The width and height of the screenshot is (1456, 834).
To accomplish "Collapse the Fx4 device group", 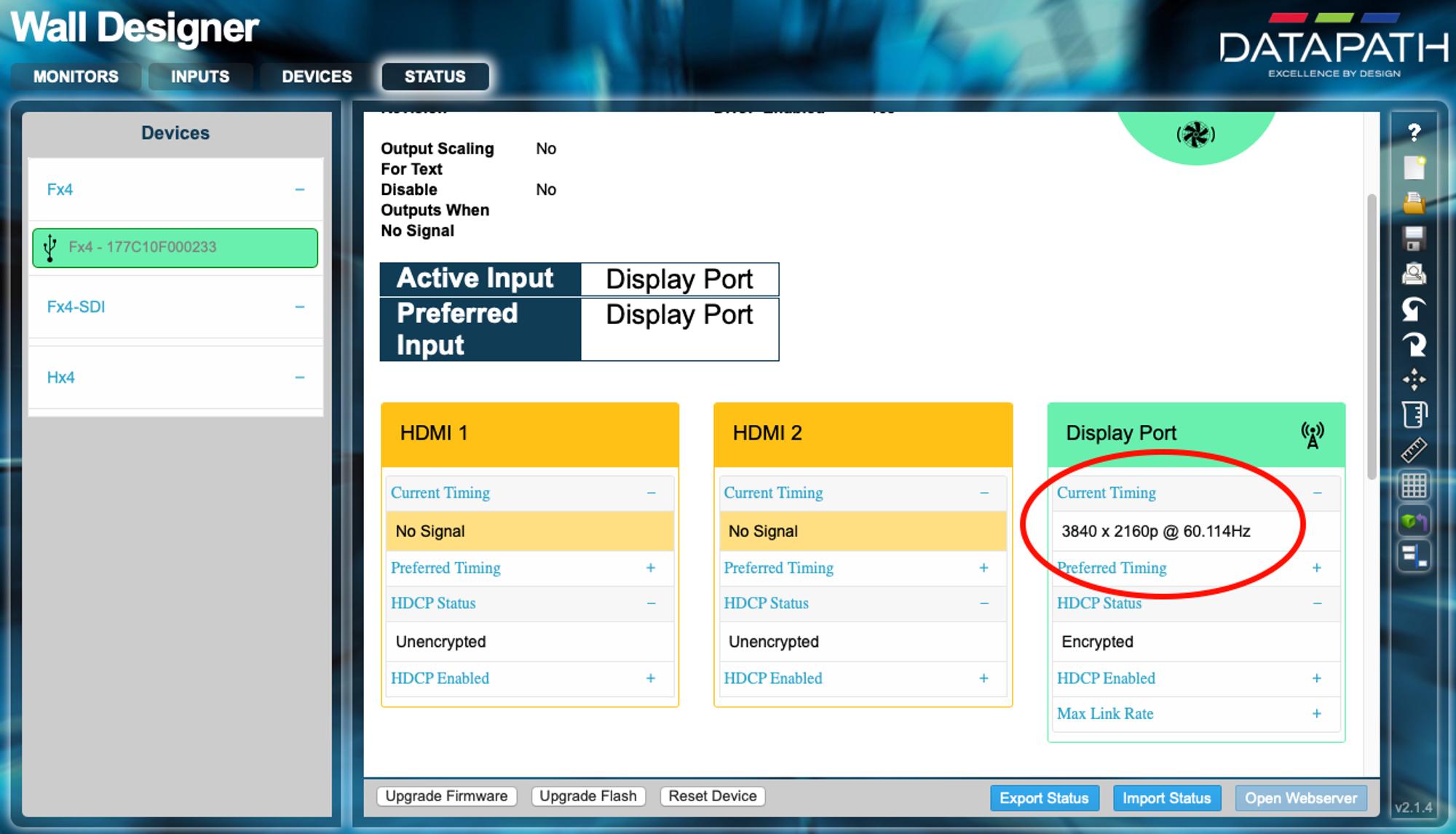I will point(299,190).
